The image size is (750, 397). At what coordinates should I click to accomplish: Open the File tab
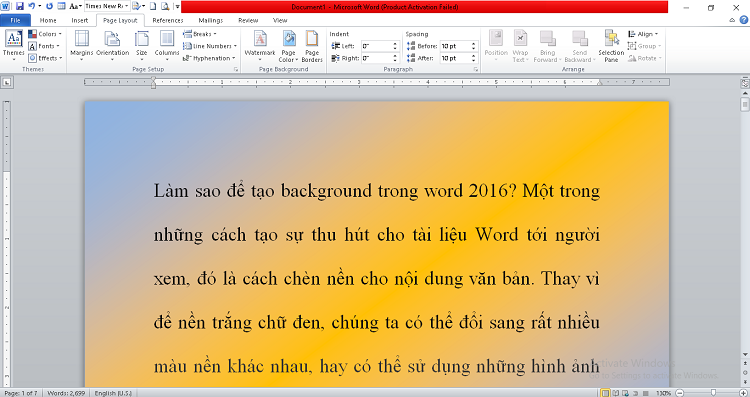click(15, 20)
